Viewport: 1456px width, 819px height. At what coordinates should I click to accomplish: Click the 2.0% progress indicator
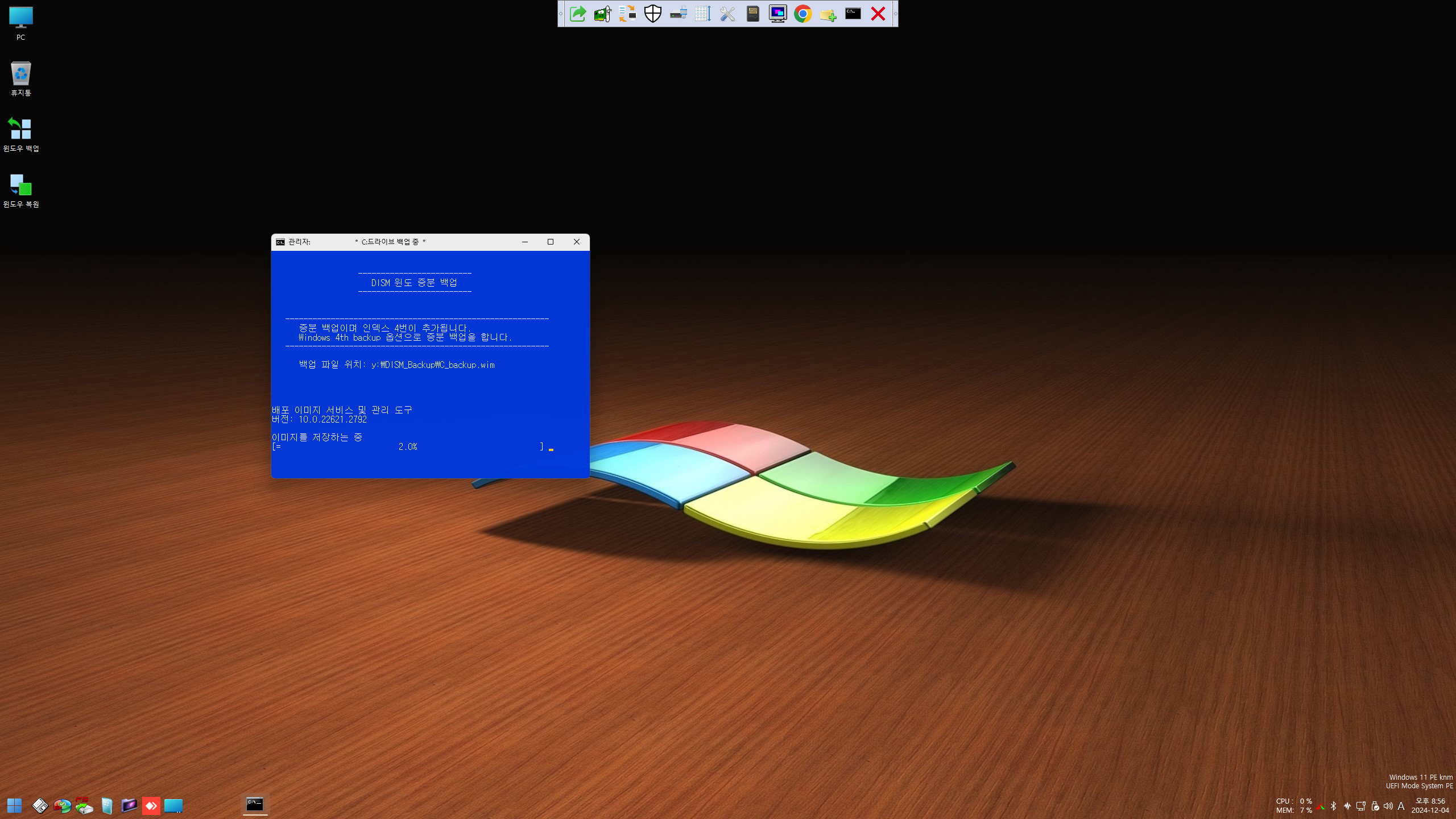click(408, 446)
